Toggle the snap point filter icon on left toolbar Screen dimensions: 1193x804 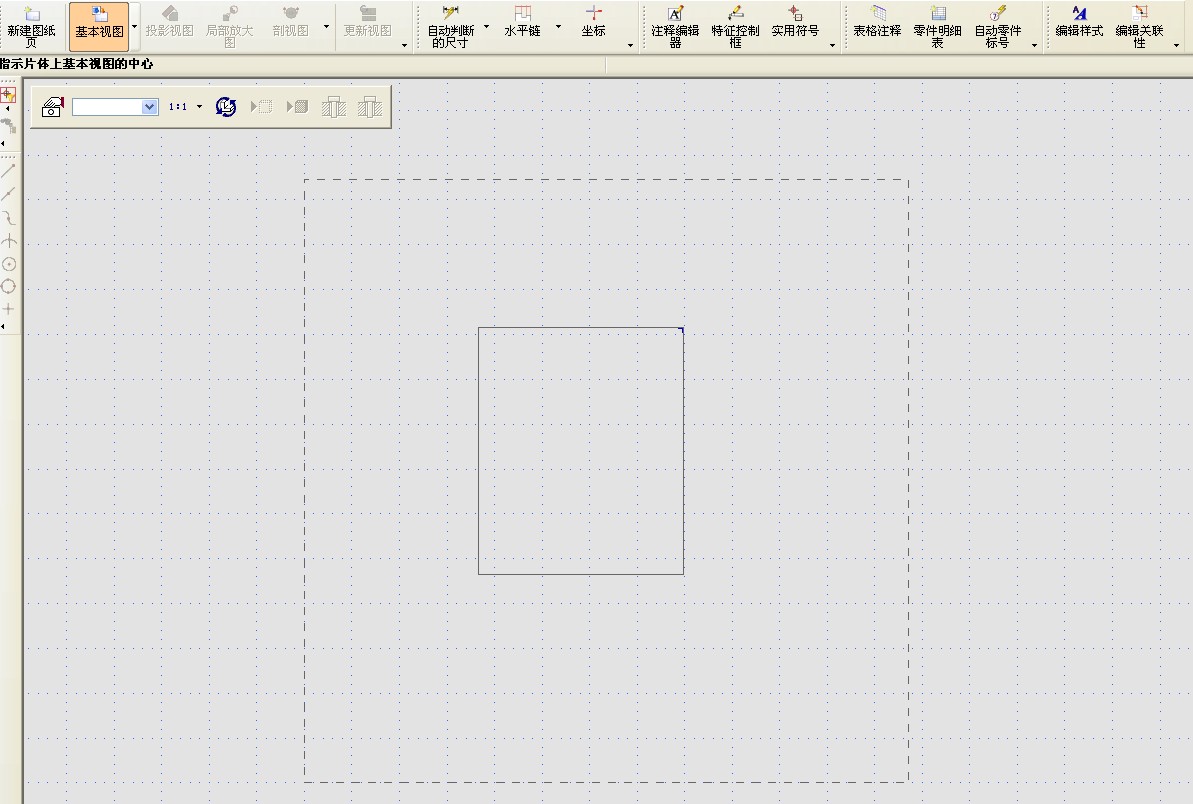8,95
